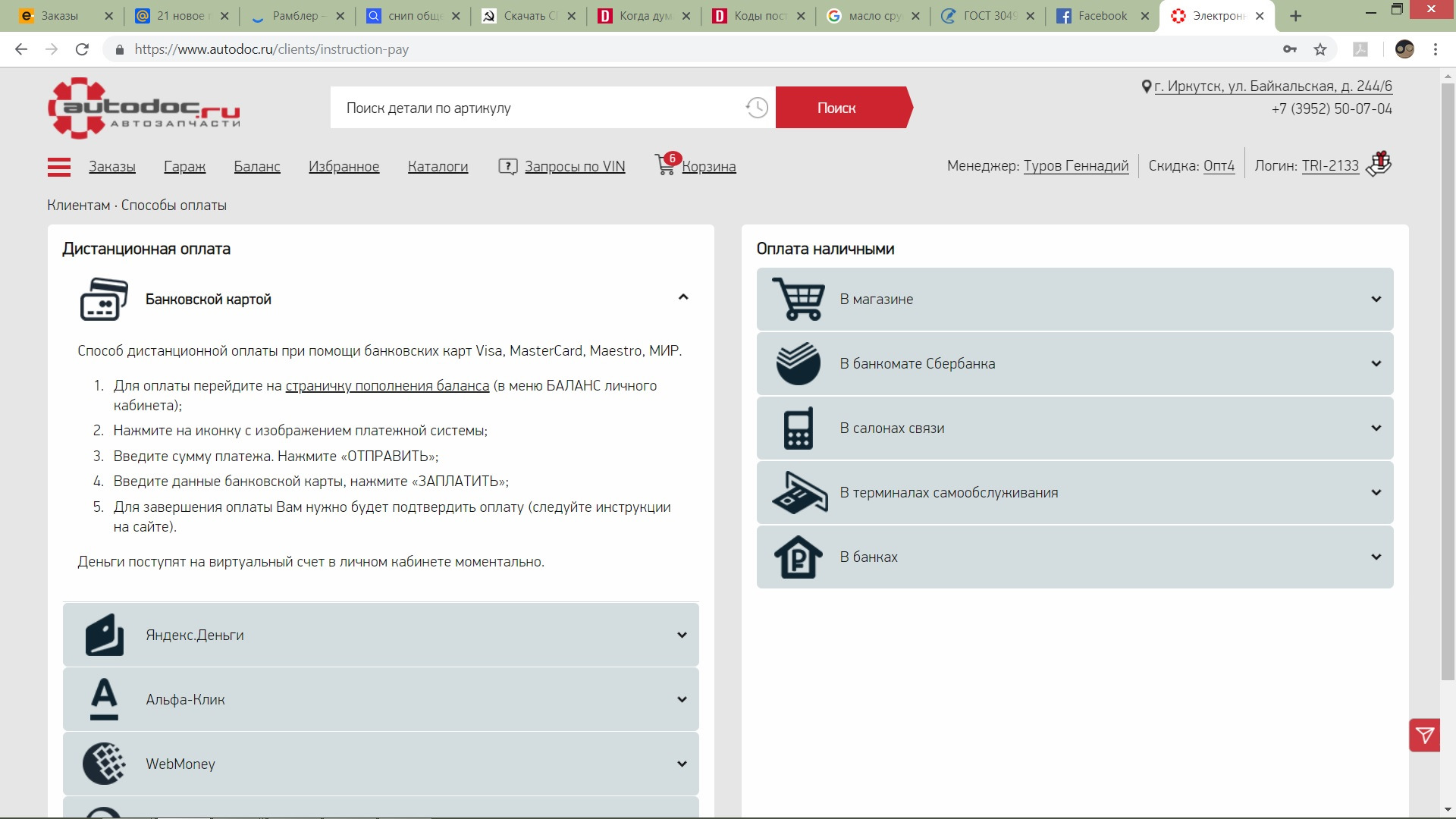Click the gift icon near login

[1379, 164]
